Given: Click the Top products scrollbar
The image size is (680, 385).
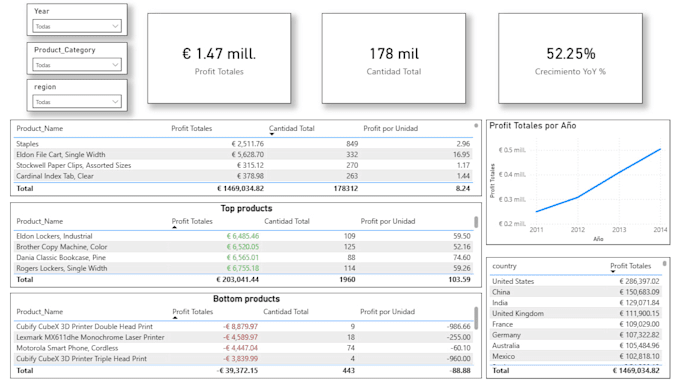Looking at the screenshot, I should click(476, 222).
